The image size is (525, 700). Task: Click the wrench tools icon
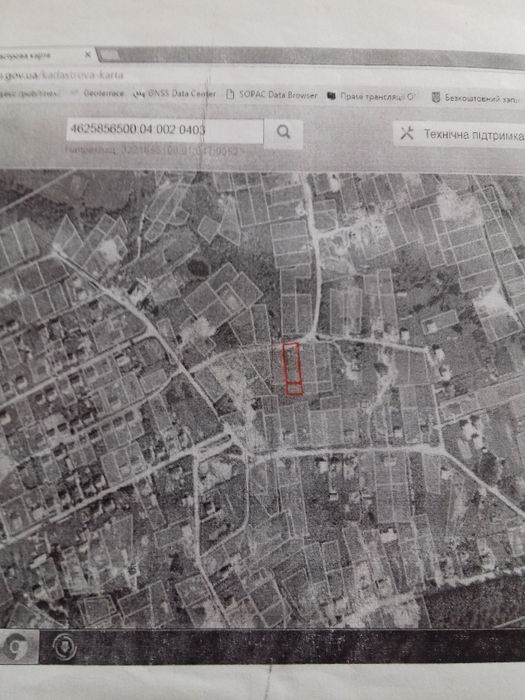pos(407,133)
